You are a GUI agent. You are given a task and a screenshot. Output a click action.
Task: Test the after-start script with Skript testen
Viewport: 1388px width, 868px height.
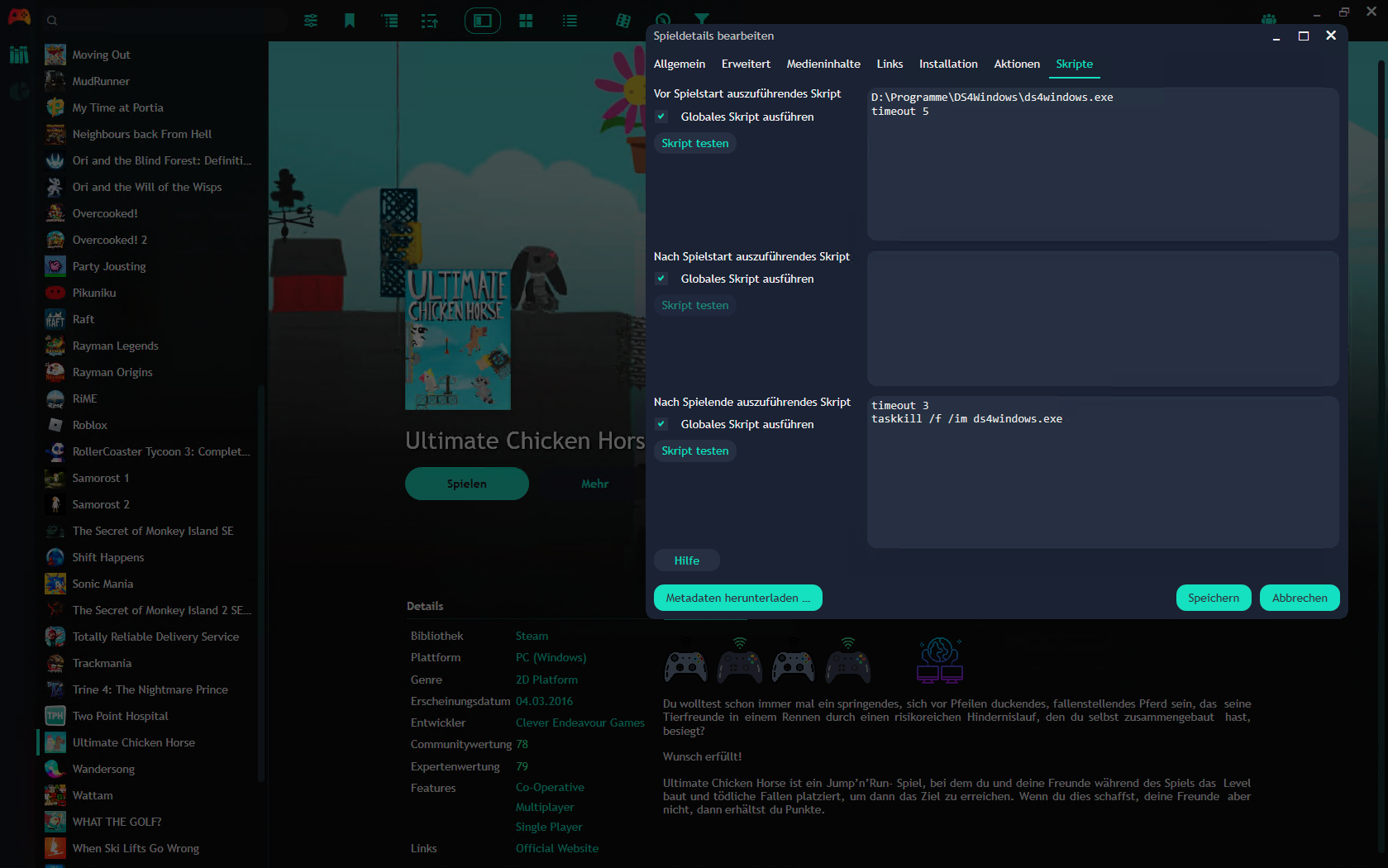coord(695,305)
